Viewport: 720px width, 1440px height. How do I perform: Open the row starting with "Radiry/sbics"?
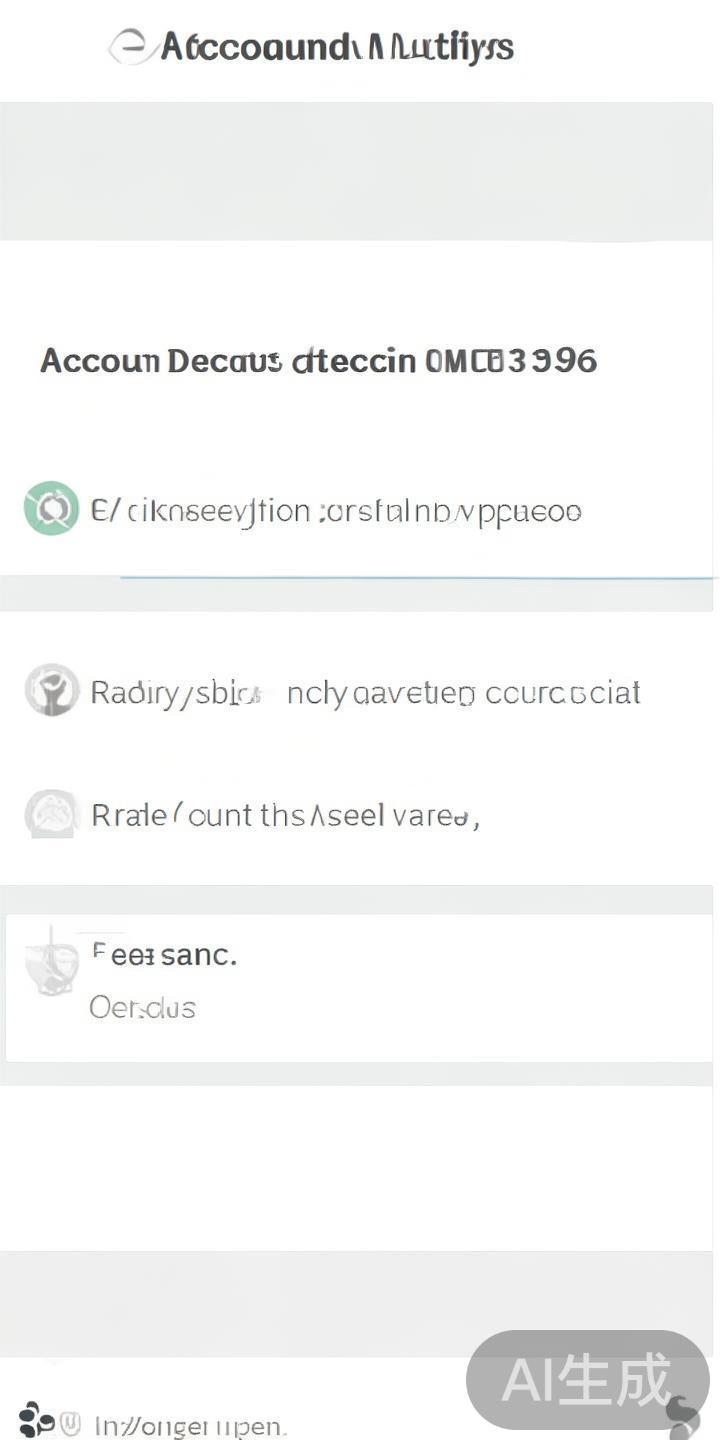click(365, 692)
